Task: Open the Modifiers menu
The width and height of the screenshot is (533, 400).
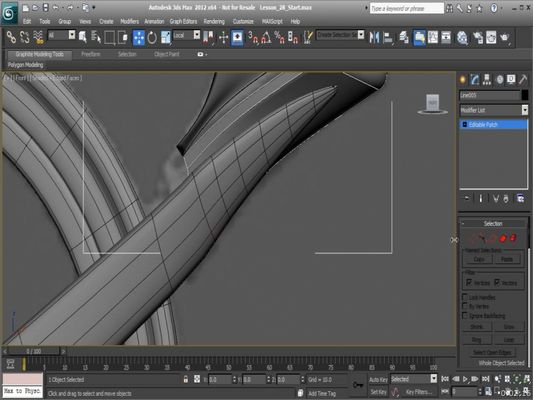Action: point(129,21)
